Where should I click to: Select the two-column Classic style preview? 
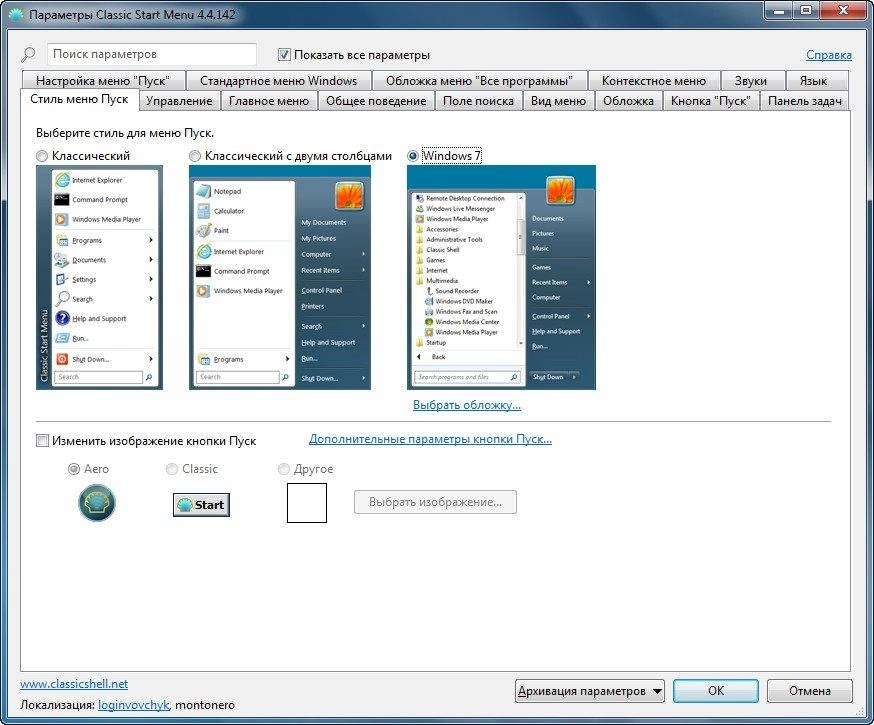pos(280,277)
